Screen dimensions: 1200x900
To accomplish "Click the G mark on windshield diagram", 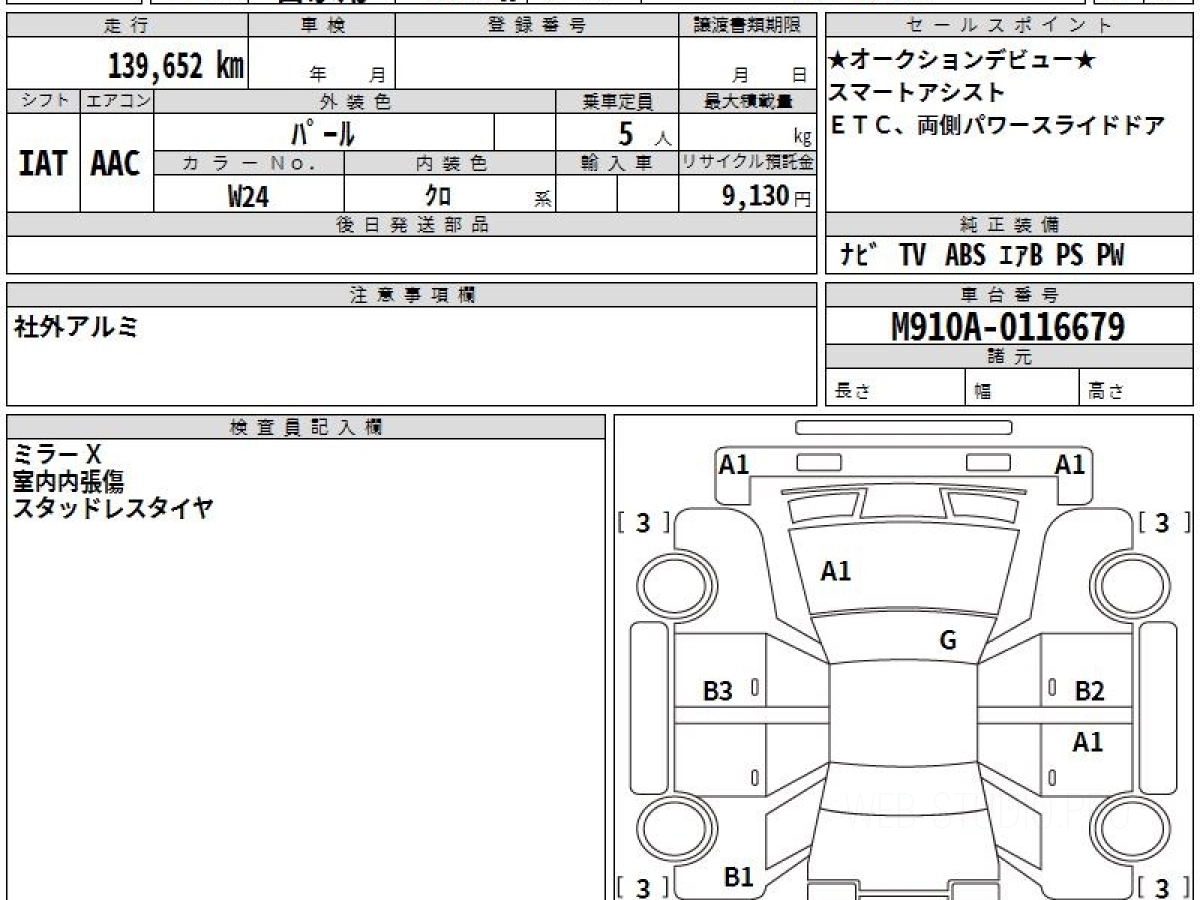I will [x=948, y=641].
